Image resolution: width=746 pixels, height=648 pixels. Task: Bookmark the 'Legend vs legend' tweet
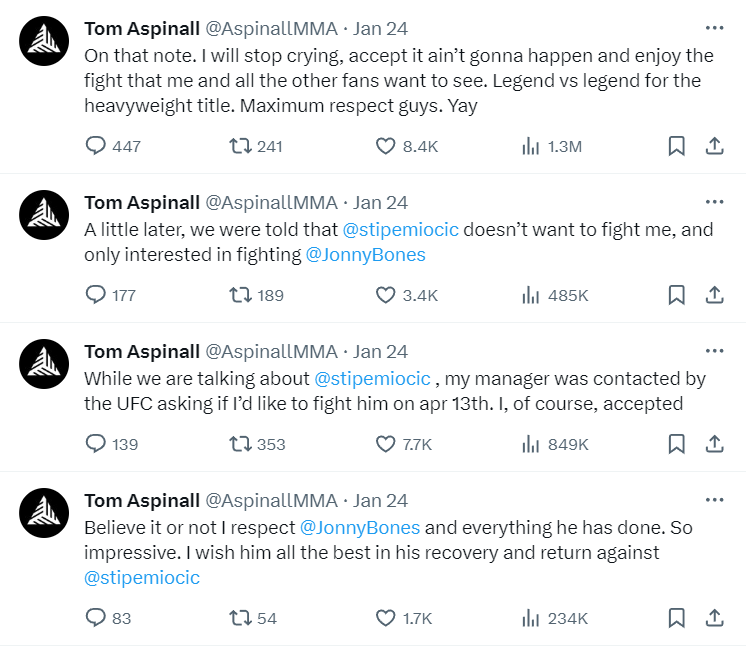676,146
